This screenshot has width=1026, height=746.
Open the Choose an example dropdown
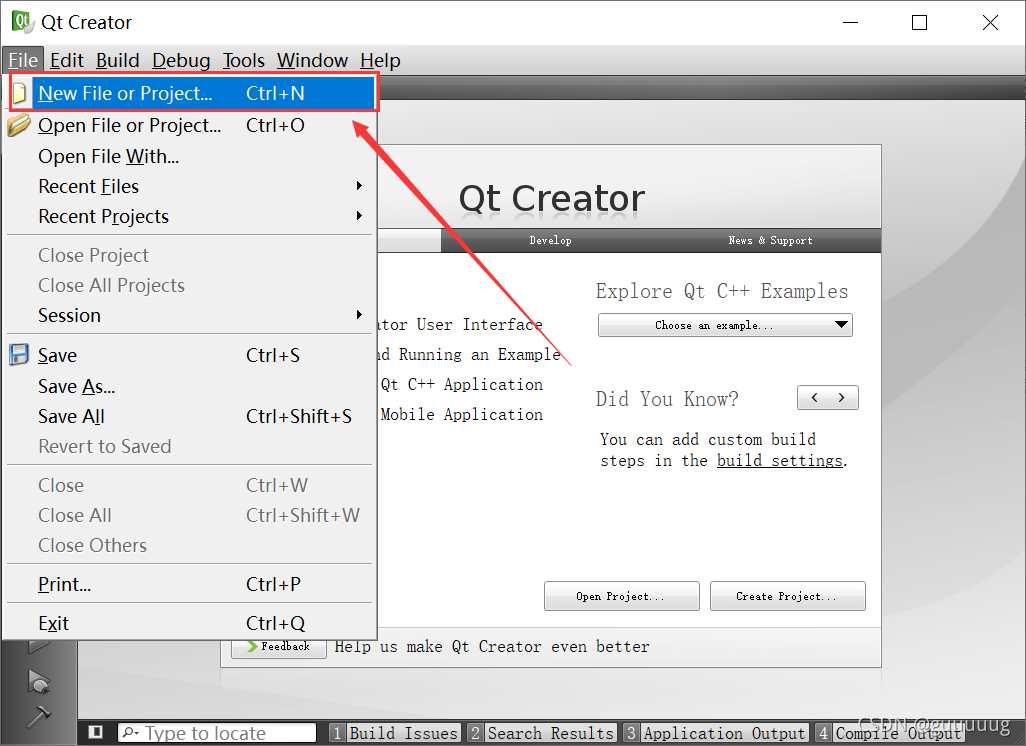[x=725, y=325]
